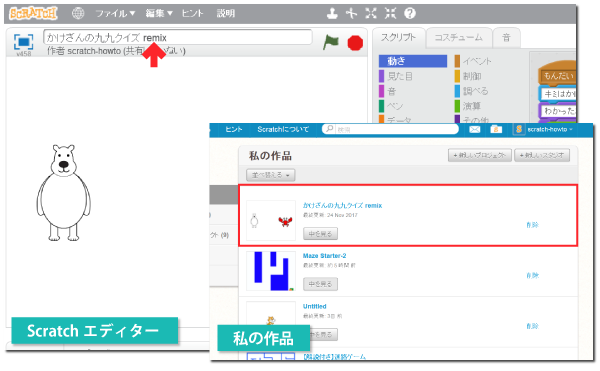Image resolution: width=600 pixels, height=371 pixels.
Task: Open the 説明 menu item
Action: [x=226, y=13]
